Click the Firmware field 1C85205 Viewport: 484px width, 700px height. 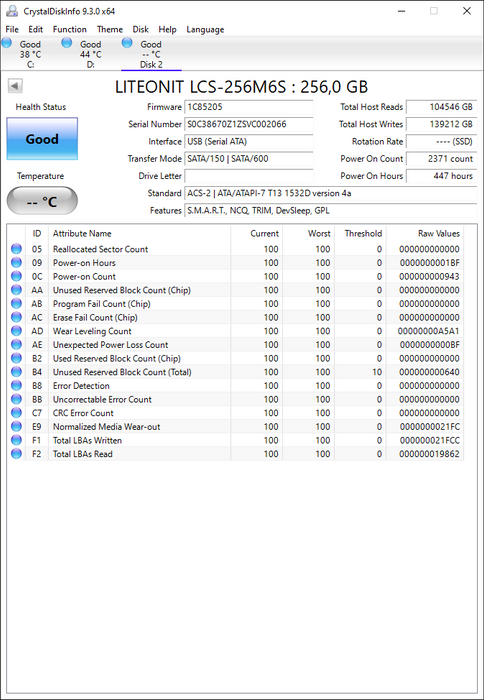(x=249, y=107)
